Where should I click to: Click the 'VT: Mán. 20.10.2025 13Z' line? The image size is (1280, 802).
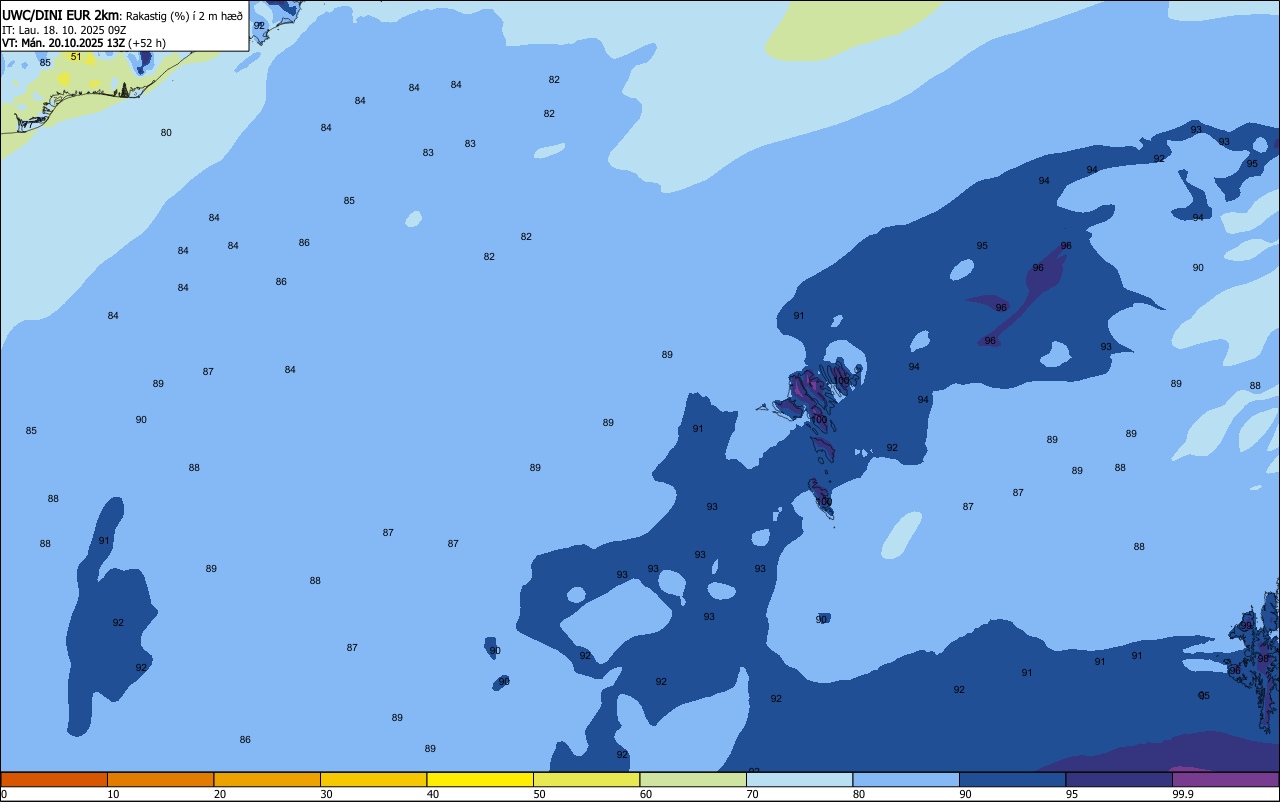(x=63, y=43)
